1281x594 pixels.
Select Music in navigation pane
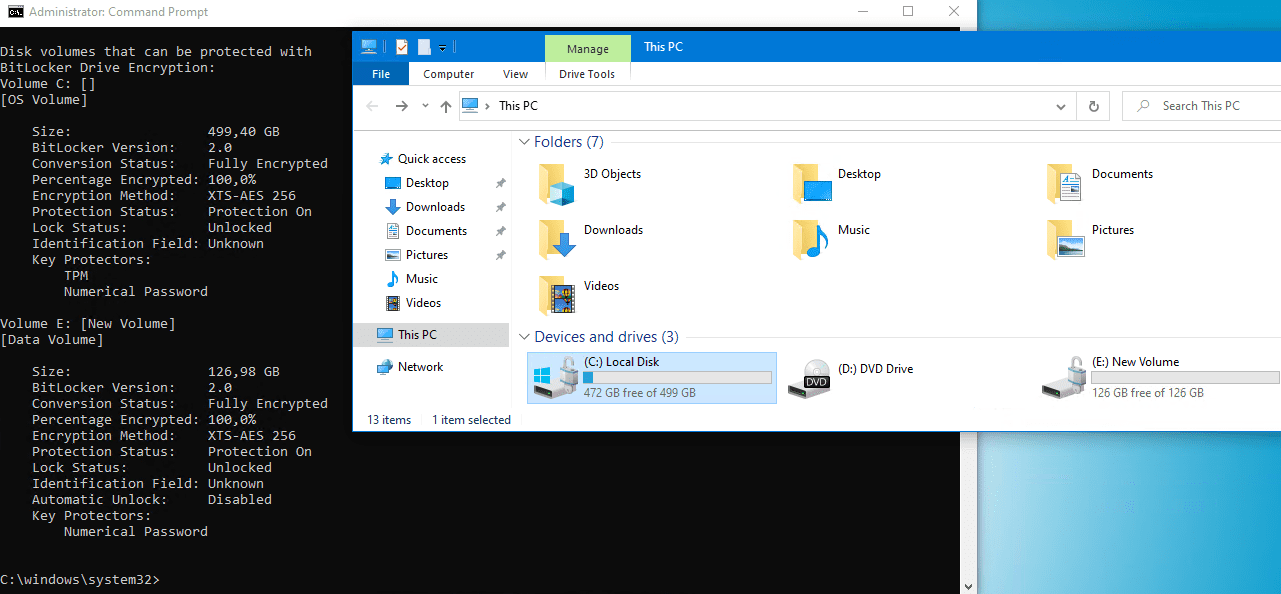(x=421, y=279)
